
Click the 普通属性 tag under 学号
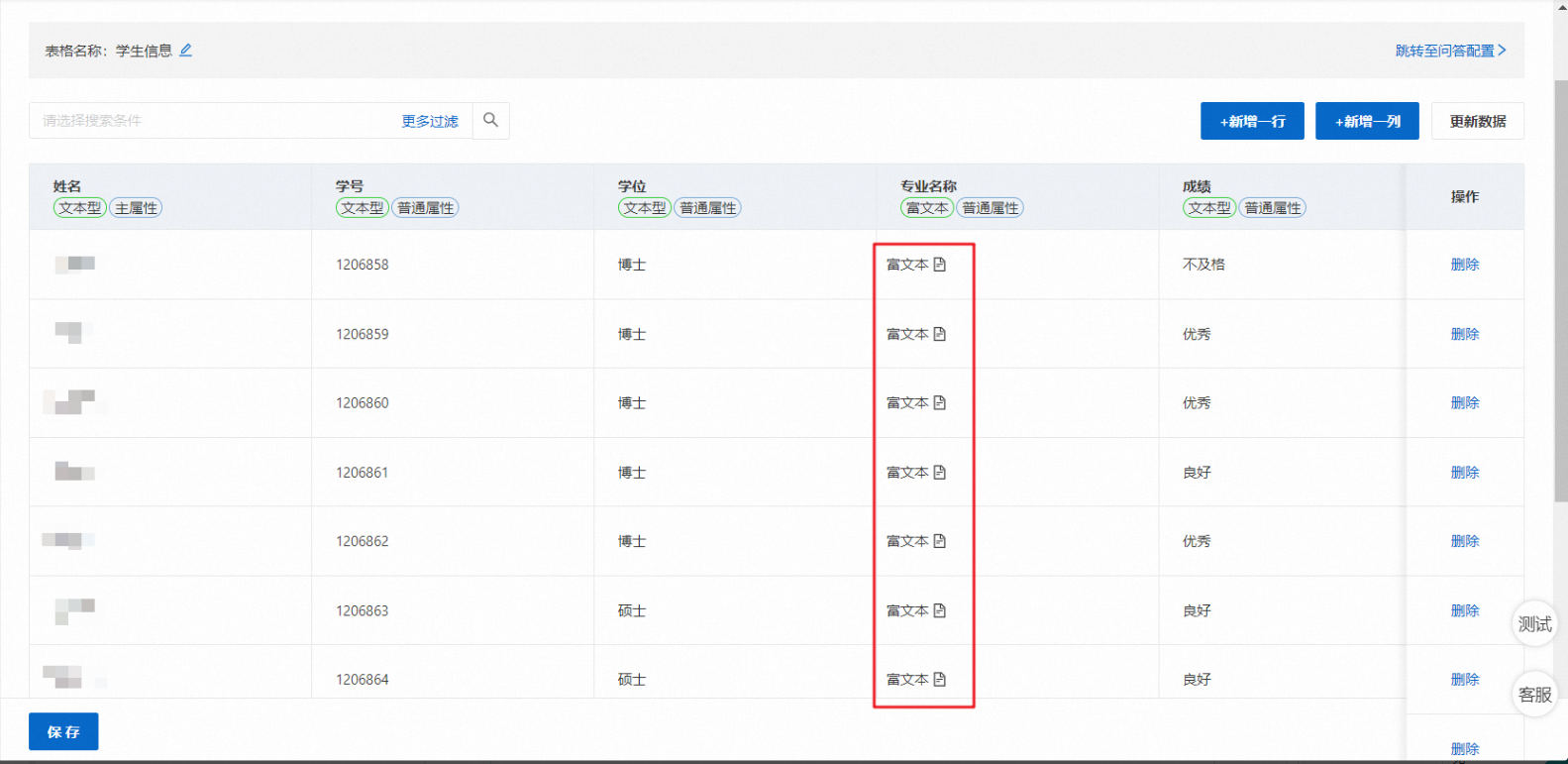(425, 208)
